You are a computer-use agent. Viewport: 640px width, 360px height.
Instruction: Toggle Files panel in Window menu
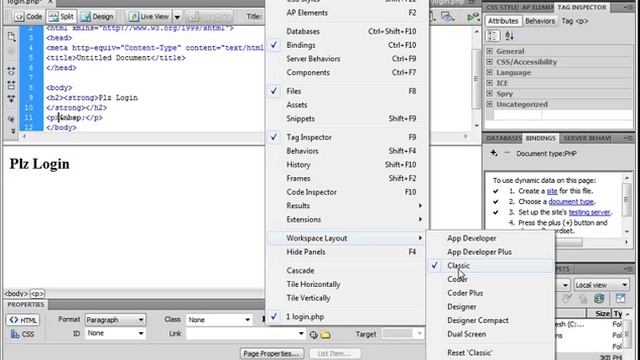click(x=346, y=91)
